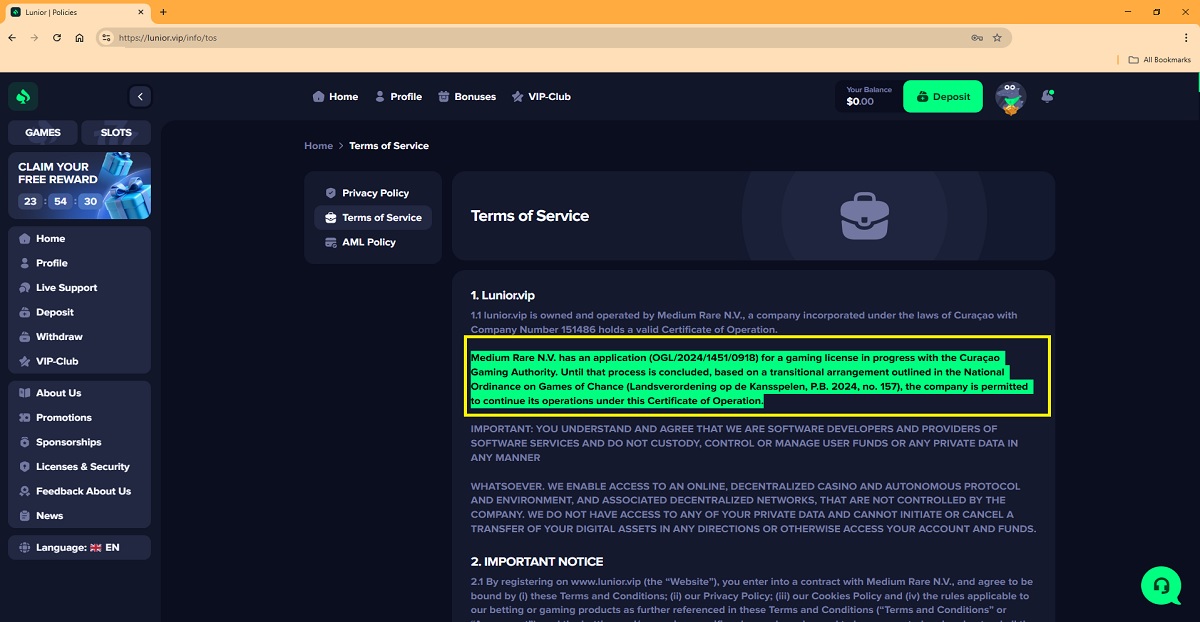Click the Claim Your Free Reward banner
Image resolution: width=1200 pixels, height=622 pixels.
(x=79, y=185)
